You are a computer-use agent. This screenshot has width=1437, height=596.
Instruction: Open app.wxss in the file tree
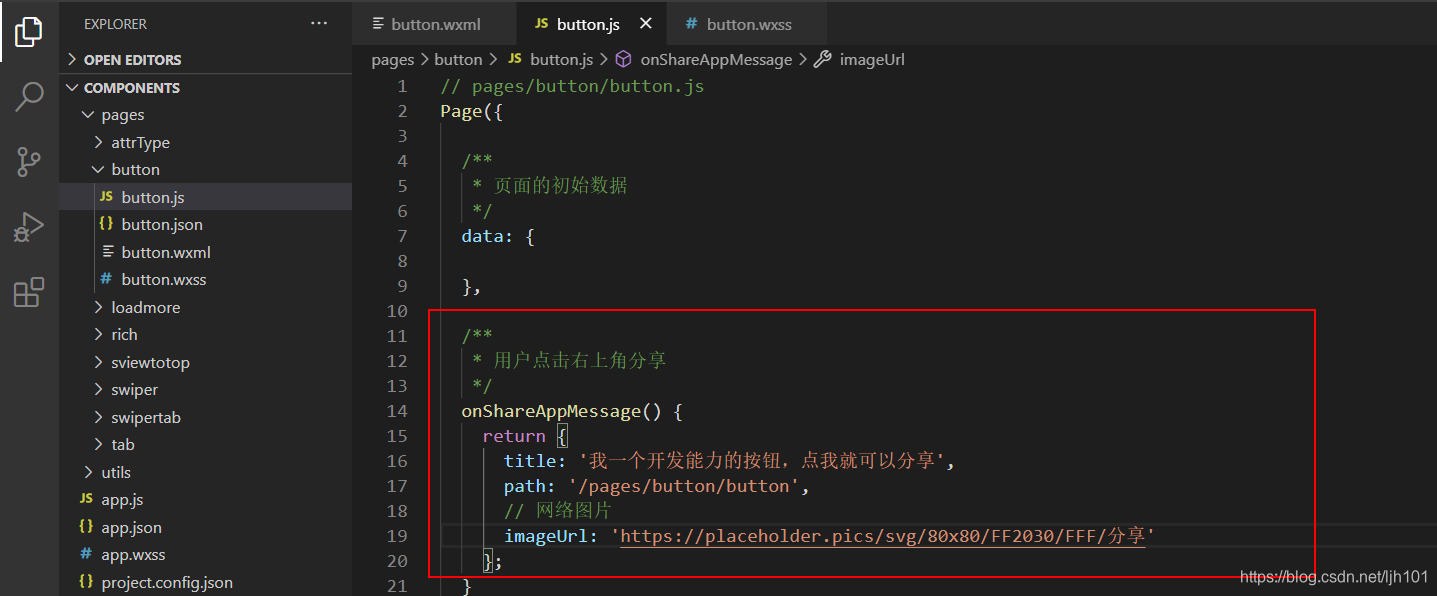pos(205,554)
